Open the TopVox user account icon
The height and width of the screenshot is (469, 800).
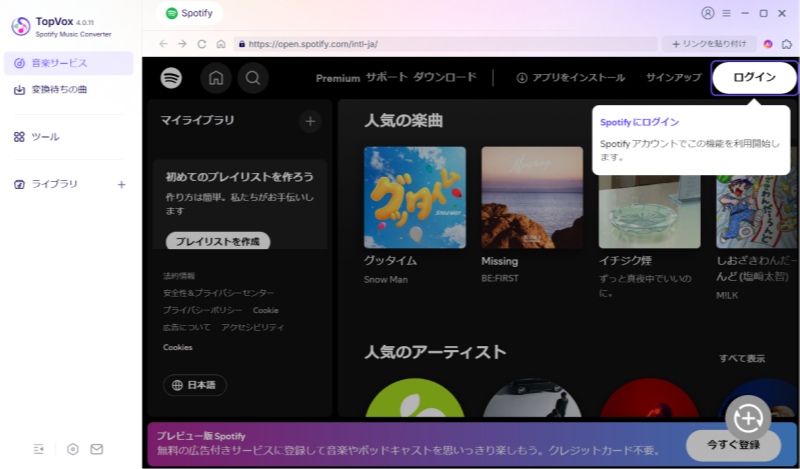coord(708,13)
